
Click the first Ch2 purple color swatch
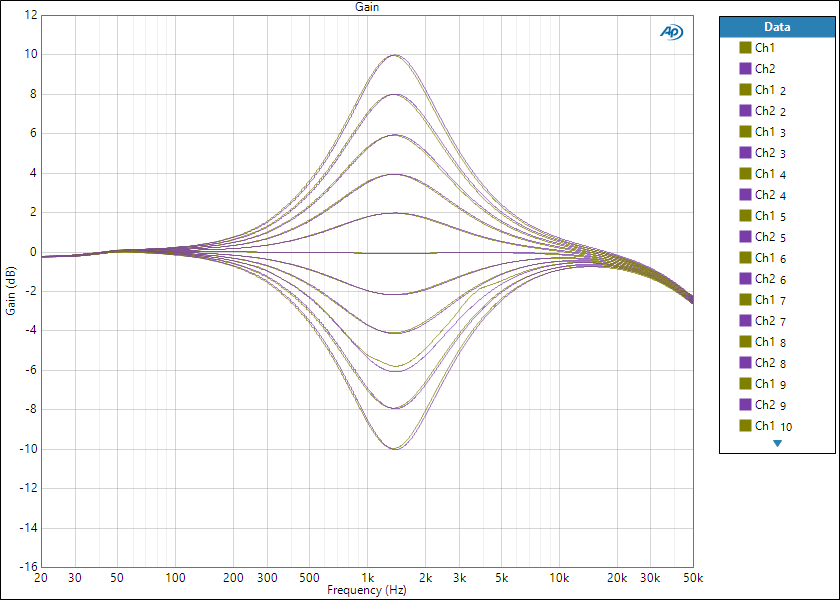[x=745, y=69]
